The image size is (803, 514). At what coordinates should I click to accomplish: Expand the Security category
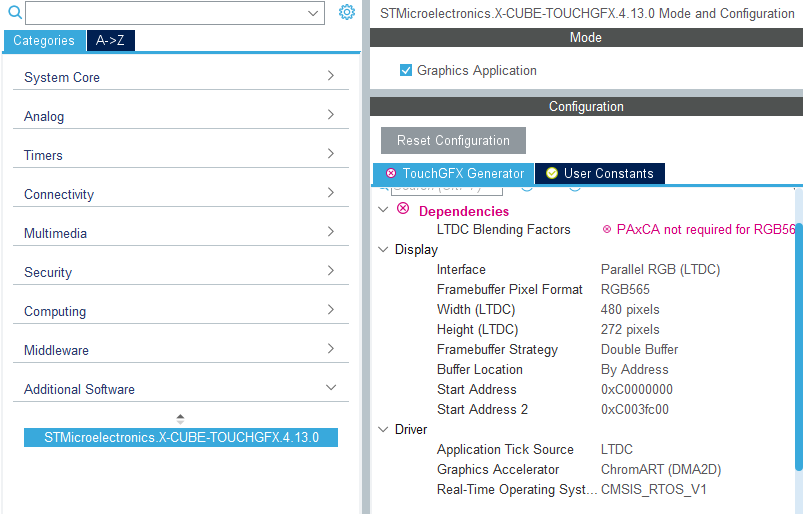click(181, 272)
